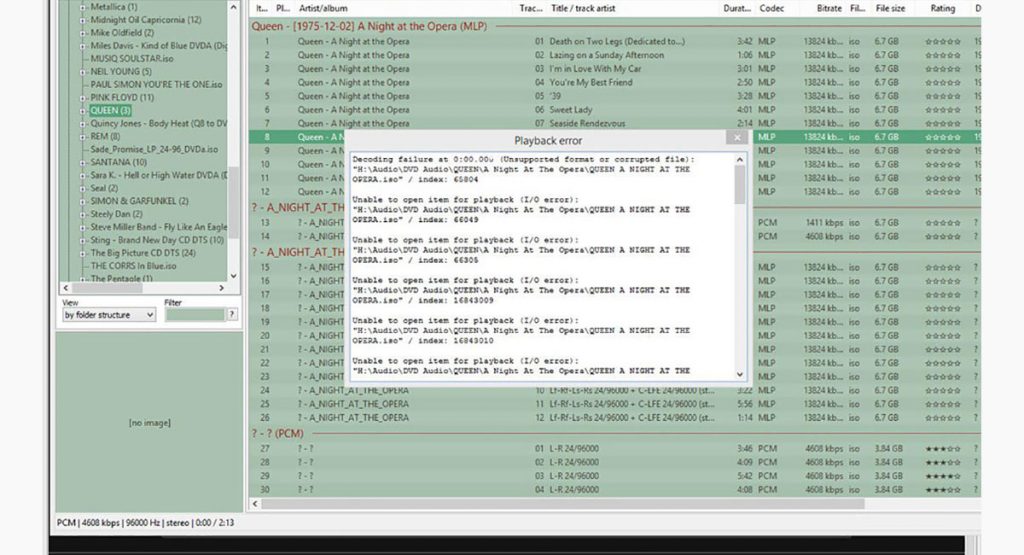Select playlist item 30 with duration 4:08
This screenshot has height=555, width=1024.
pyautogui.click(x=614, y=489)
